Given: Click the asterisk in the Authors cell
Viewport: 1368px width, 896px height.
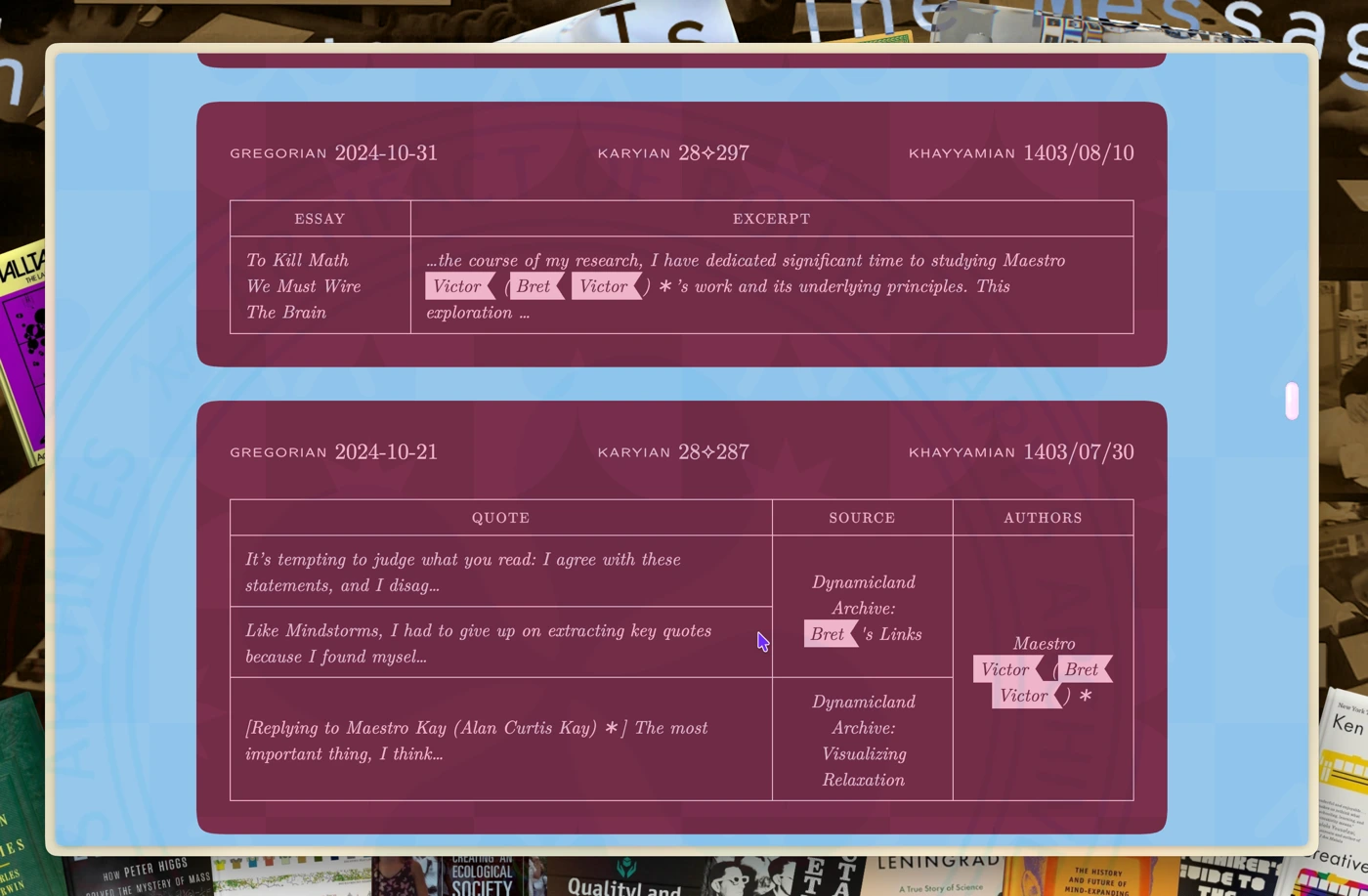Looking at the screenshot, I should (1085, 697).
